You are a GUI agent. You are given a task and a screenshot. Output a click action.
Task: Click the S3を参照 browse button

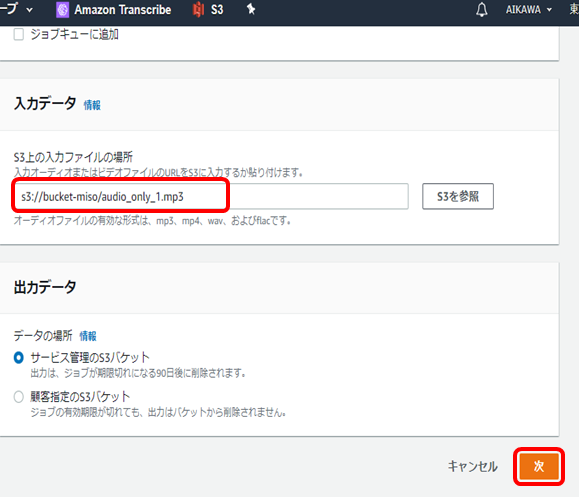458,196
